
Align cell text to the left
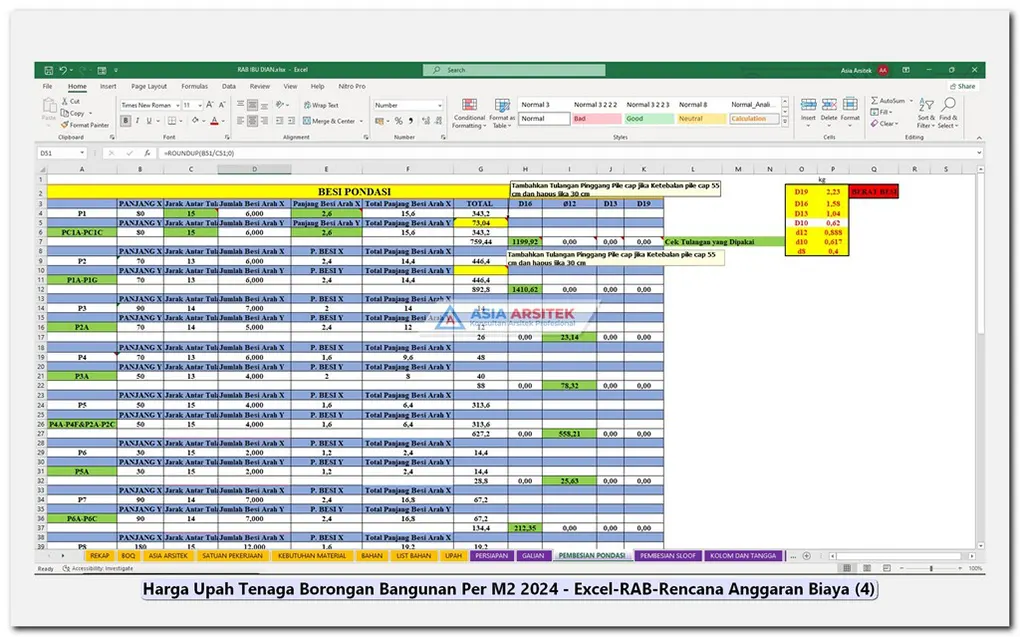[241, 121]
